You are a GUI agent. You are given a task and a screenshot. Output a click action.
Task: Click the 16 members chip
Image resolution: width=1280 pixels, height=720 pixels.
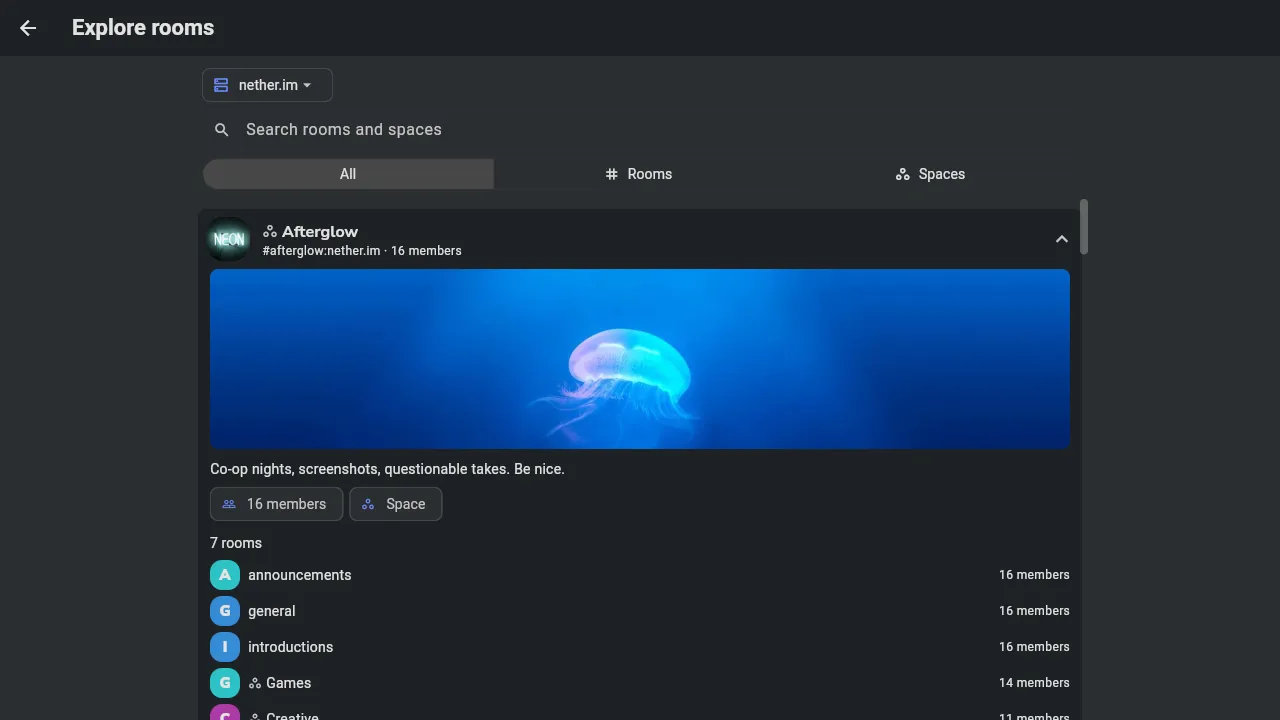pos(276,504)
